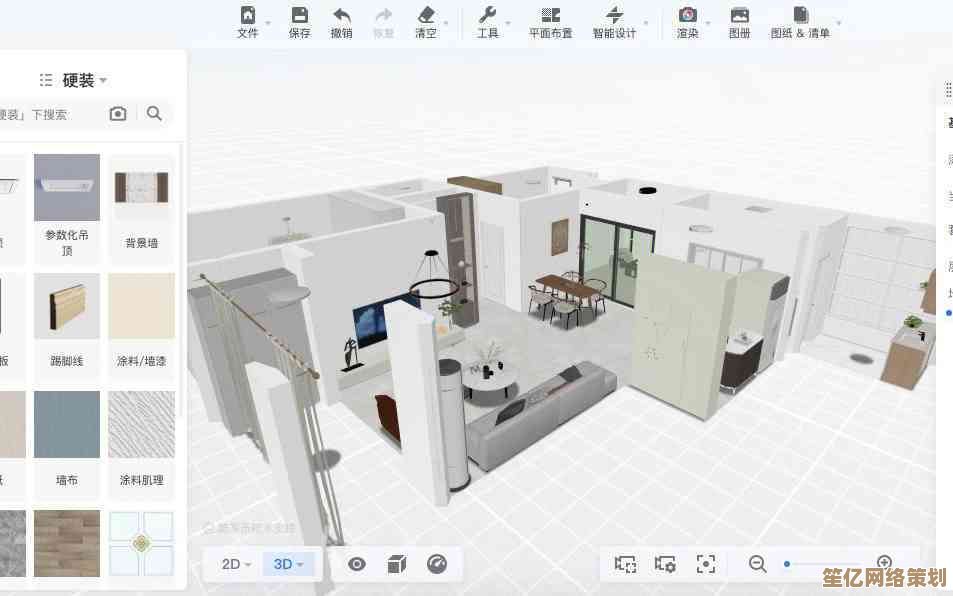Click the camera image search icon
Screen dimensions: 953x596
pos(118,114)
